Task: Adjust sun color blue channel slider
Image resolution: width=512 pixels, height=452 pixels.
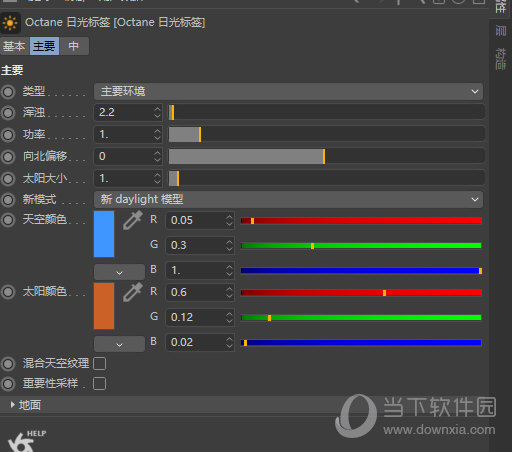Action: pos(361,343)
